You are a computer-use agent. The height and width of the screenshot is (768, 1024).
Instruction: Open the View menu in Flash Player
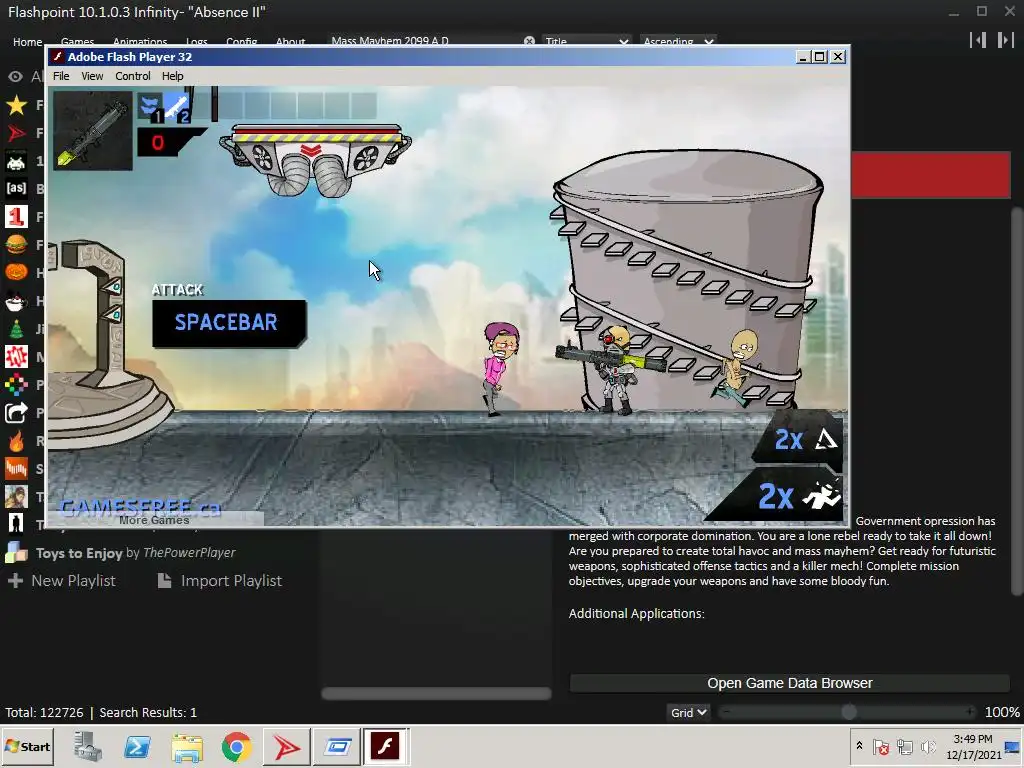(x=92, y=76)
